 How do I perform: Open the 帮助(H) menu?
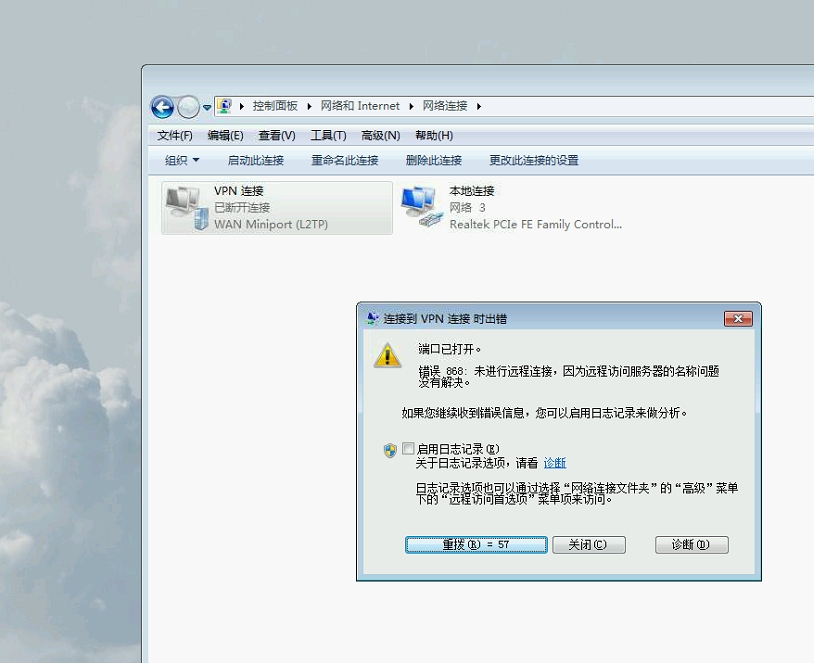click(434, 136)
